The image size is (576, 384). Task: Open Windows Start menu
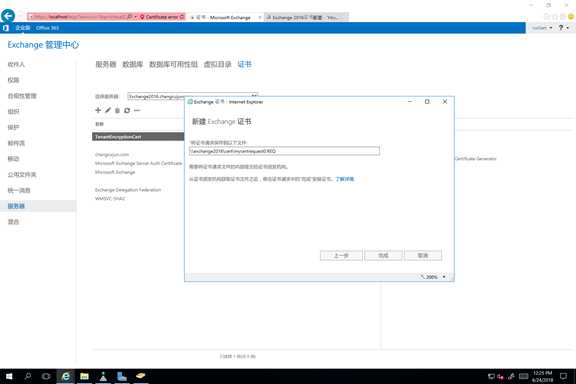click(9, 376)
